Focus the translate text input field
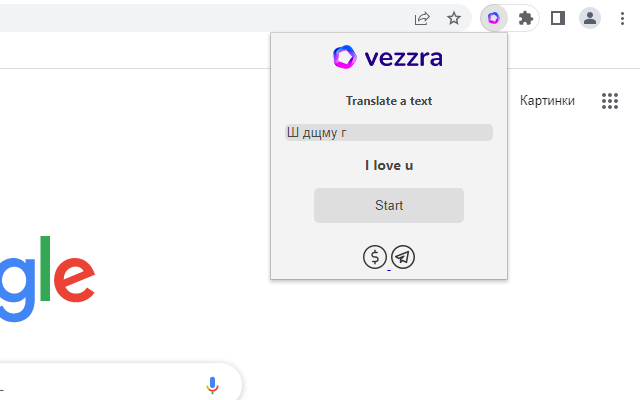The width and height of the screenshot is (640, 400). tap(389, 132)
